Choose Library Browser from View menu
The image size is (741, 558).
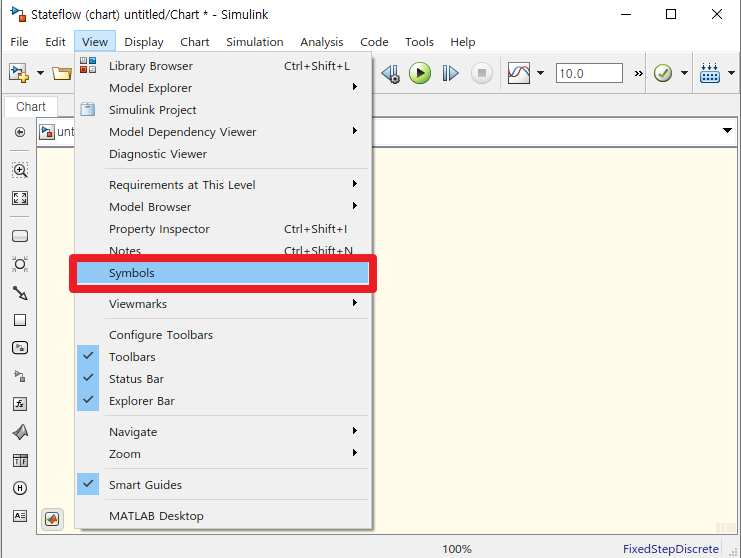click(223, 66)
